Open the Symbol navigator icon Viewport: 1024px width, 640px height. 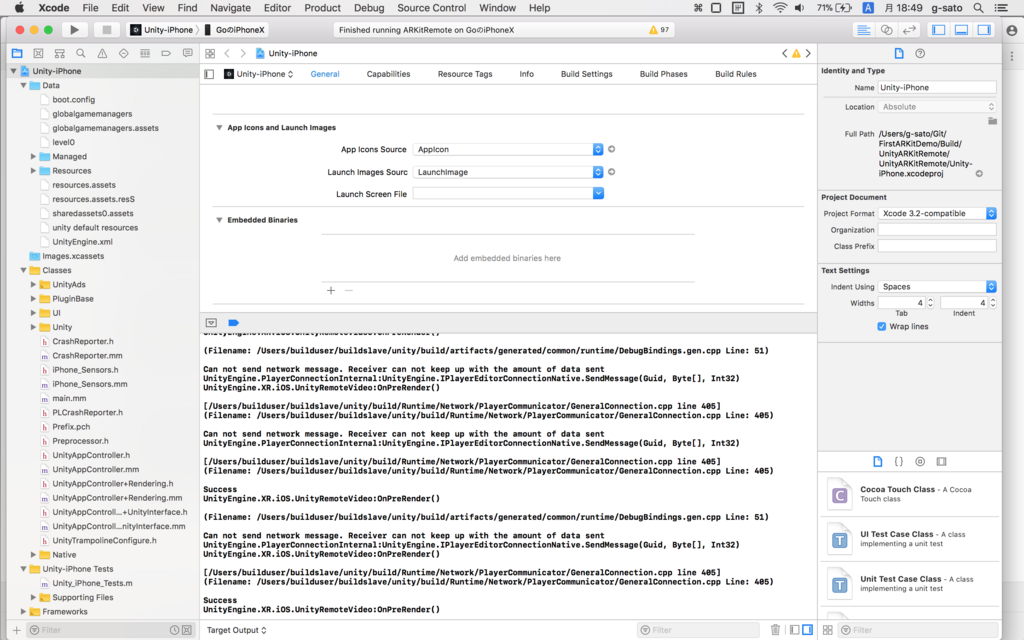point(59,54)
